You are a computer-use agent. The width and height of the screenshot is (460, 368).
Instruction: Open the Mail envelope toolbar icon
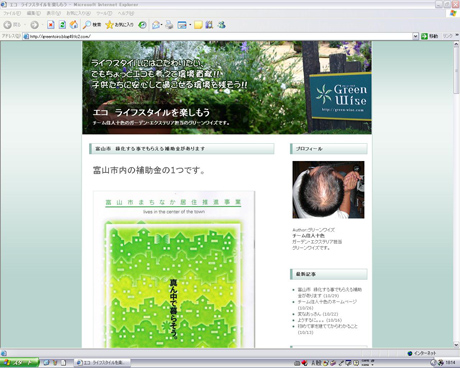(x=155, y=25)
